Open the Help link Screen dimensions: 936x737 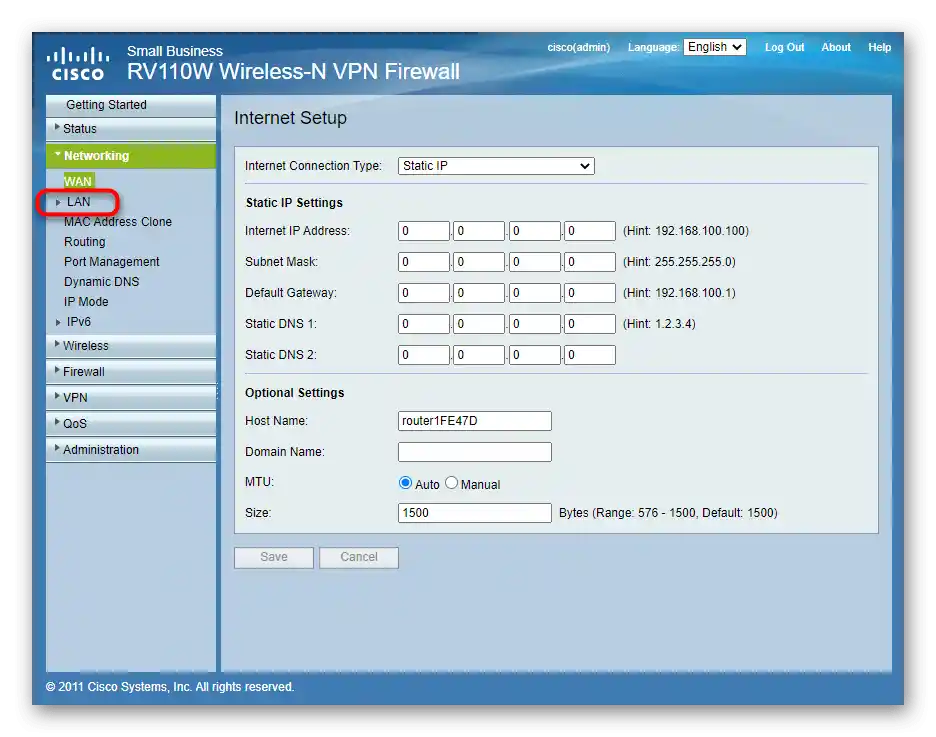879,47
